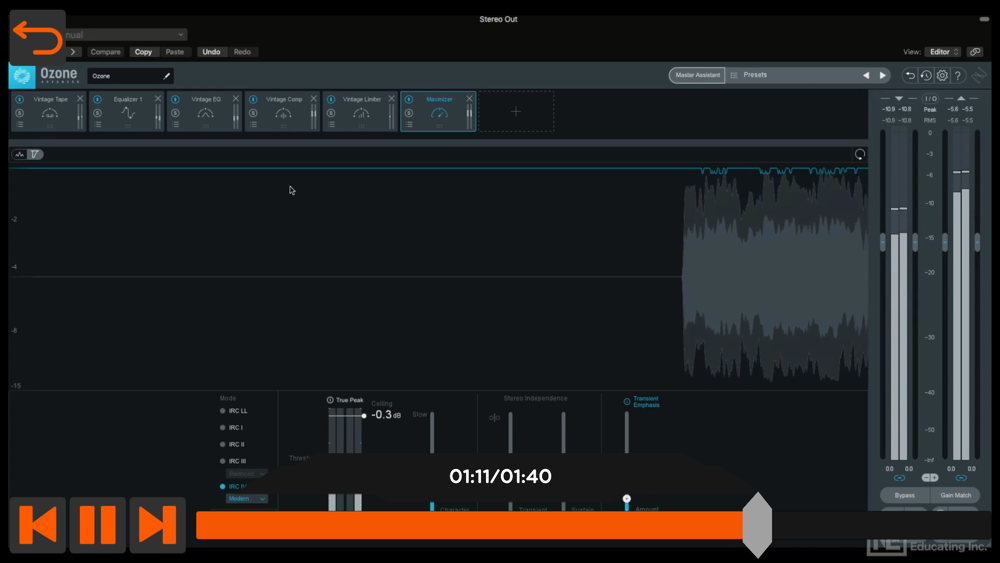
Task: Select the previous preset arrow
Action: 866,75
